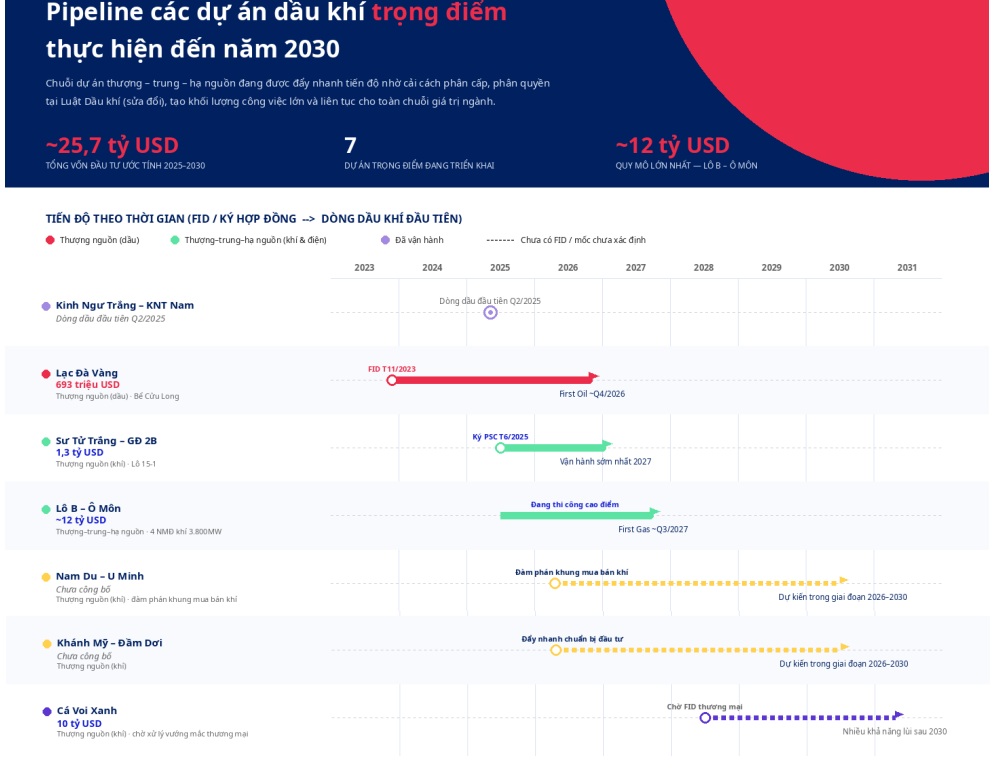997x770 pixels.
Task: Open the Sư Tử Trắng – GĐ 2B project label
Action: point(106,441)
